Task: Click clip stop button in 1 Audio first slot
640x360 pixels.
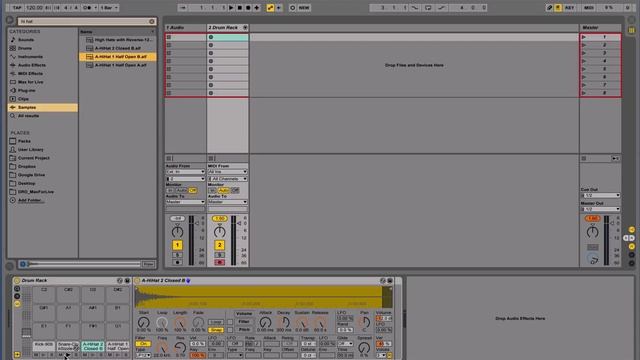Action: point(169,37)
